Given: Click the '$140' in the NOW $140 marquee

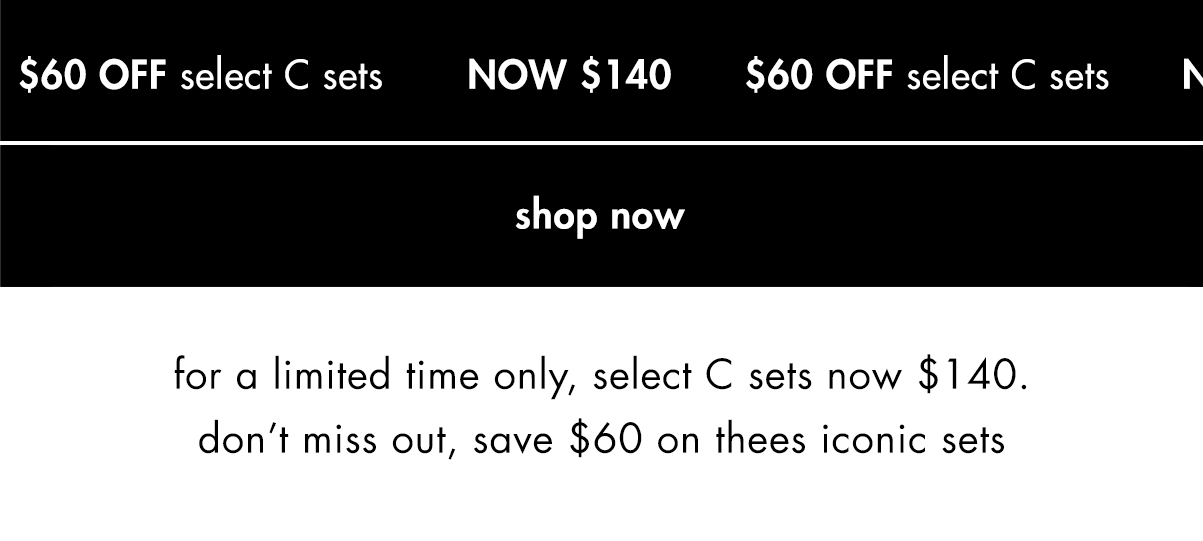Looking at the screenshot, I should click(626, 76).
